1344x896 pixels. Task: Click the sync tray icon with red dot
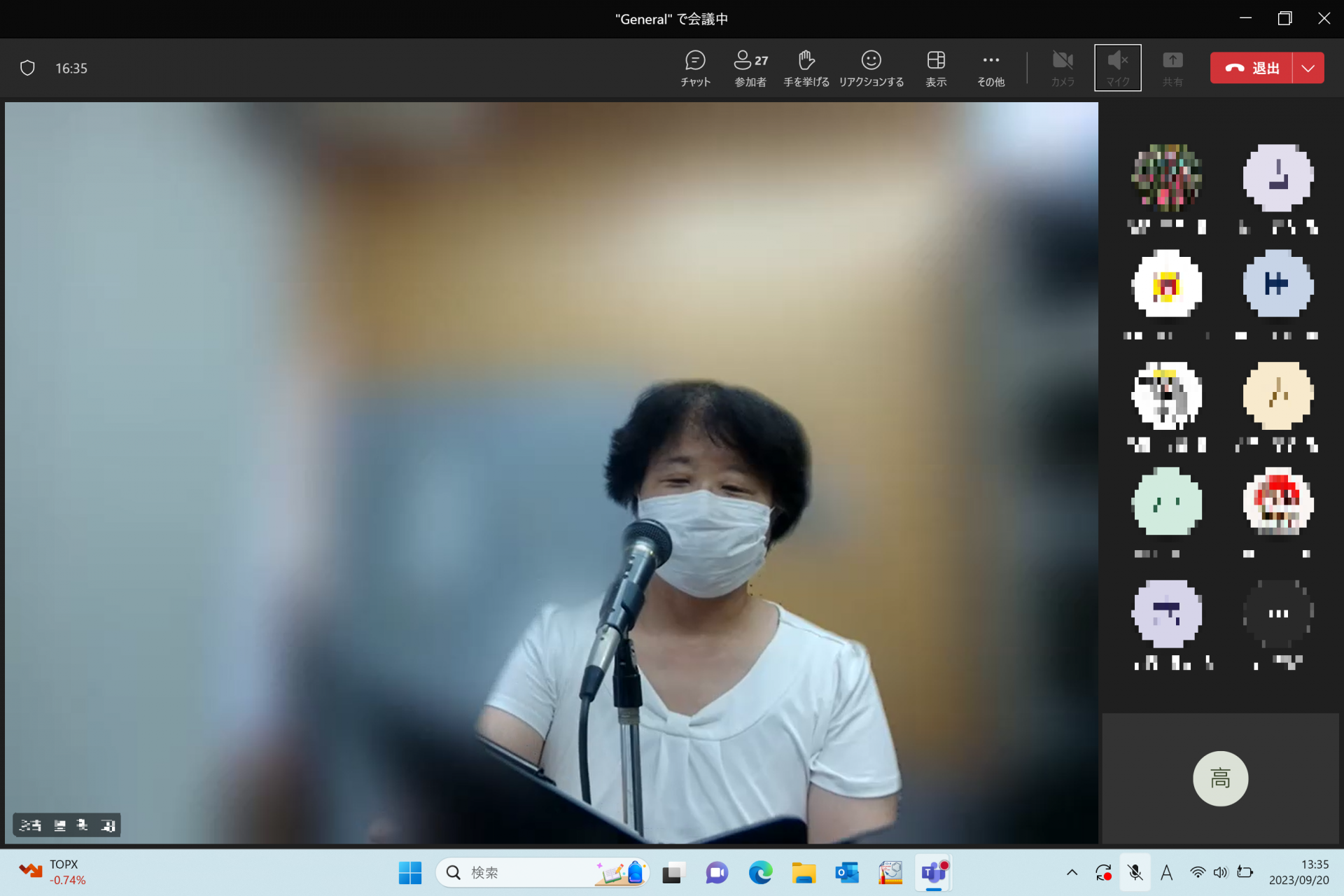(1103, 872)
